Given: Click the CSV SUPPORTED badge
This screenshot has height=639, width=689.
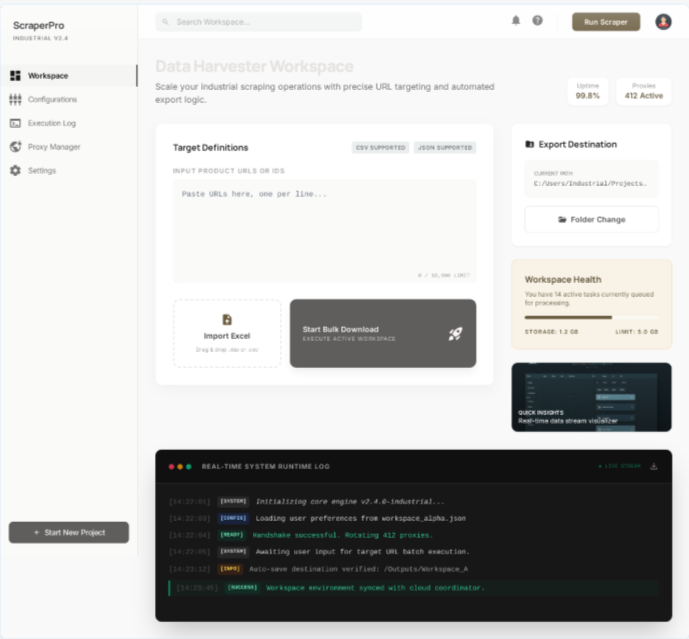Looking at the screenshot, I should coord(381,148).
